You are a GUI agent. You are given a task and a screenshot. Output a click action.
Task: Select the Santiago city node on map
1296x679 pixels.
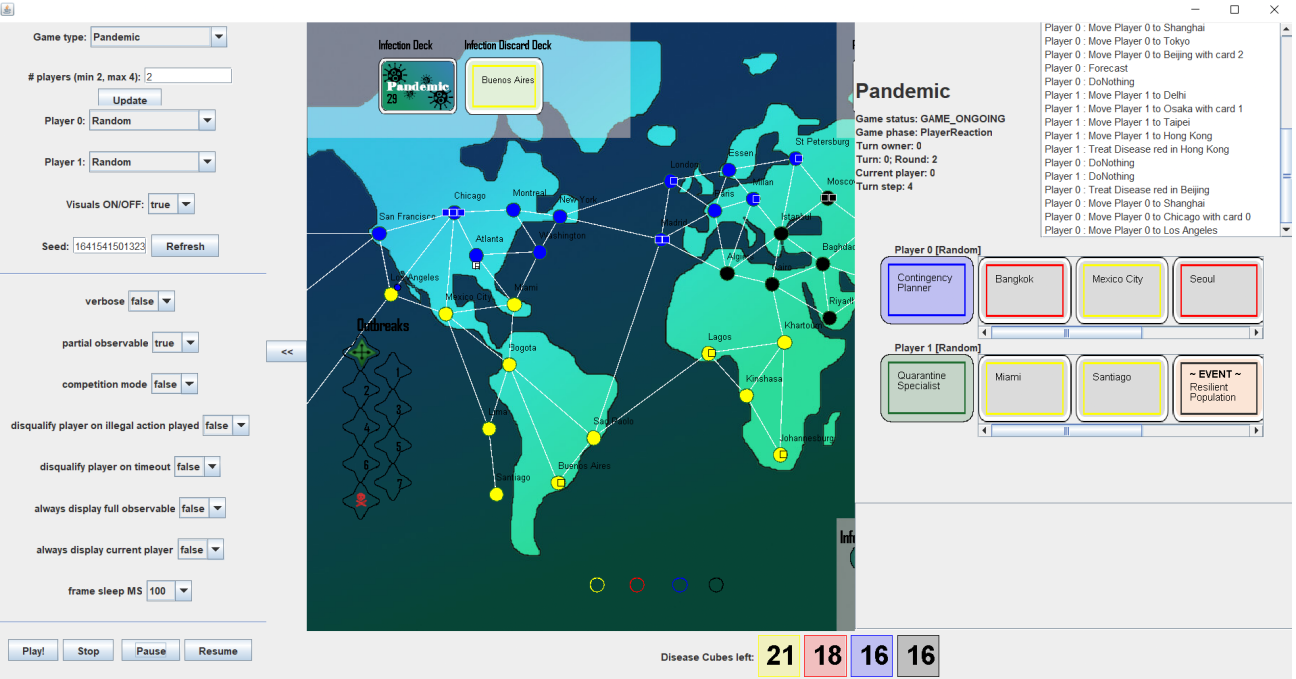pos(496,494)
